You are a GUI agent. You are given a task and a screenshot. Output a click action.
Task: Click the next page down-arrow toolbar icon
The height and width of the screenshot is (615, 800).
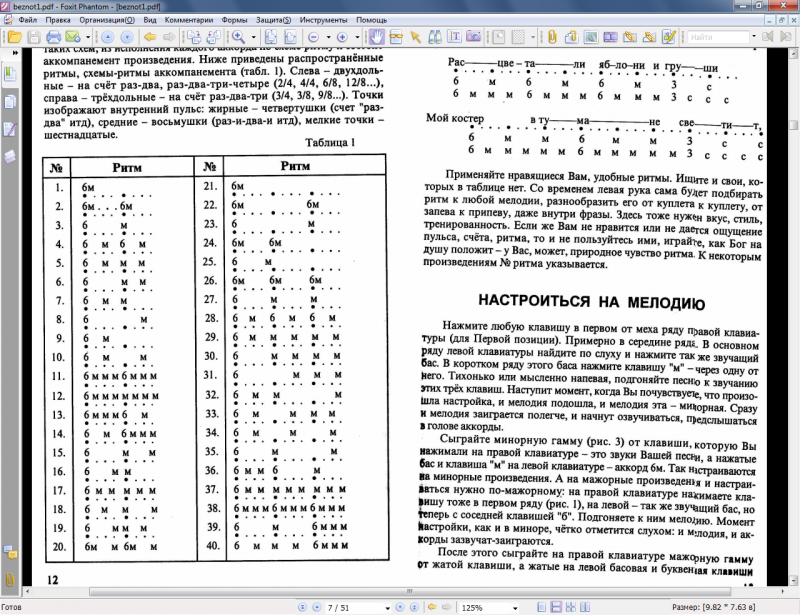[127, 37]
